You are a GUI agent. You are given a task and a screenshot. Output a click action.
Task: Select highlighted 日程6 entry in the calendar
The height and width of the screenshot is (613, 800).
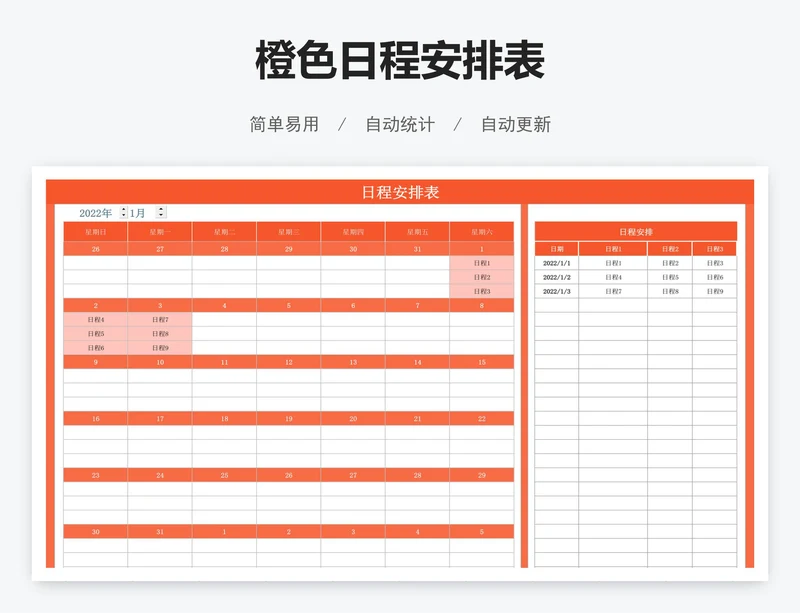pyautogui.click(x=95, y=348)
